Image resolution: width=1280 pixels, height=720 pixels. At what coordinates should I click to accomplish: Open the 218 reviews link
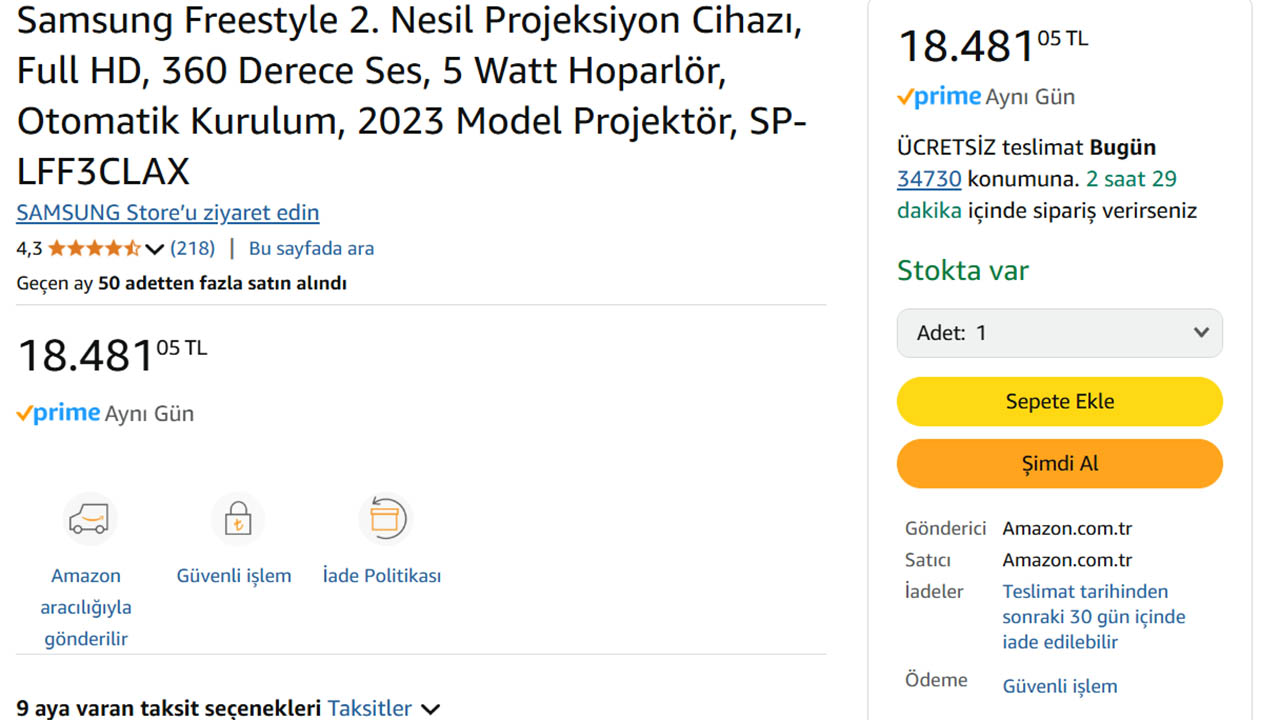pyautogui.click(x=192, y=248)
